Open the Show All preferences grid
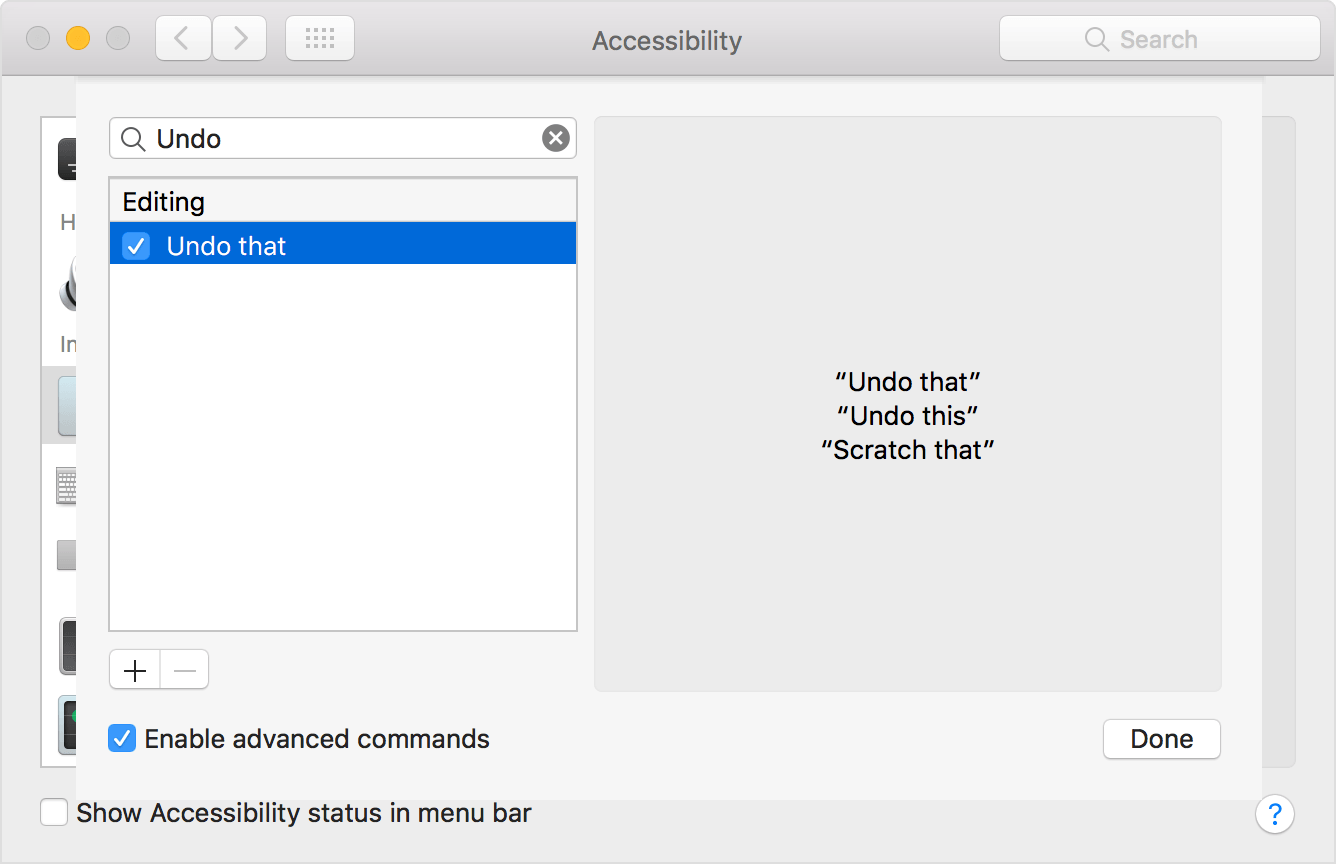 (x=320, y=39)
